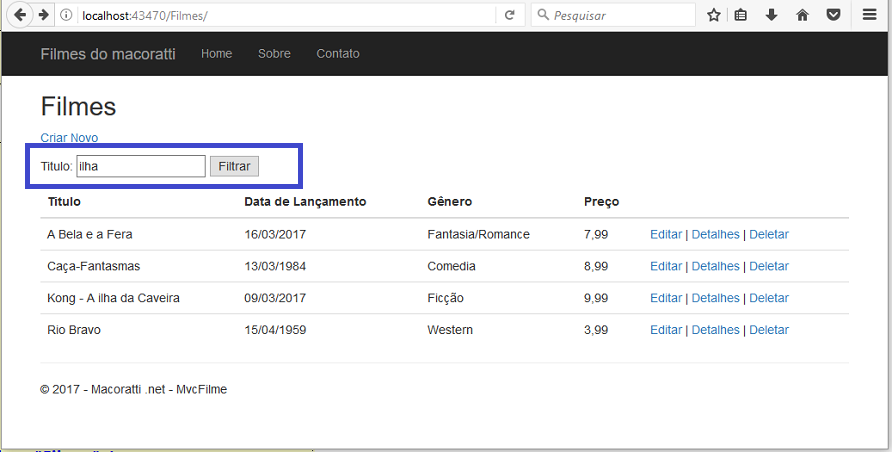
Task: Select the title Kong - A ilha da Caveira
Action: click(113, 298)
